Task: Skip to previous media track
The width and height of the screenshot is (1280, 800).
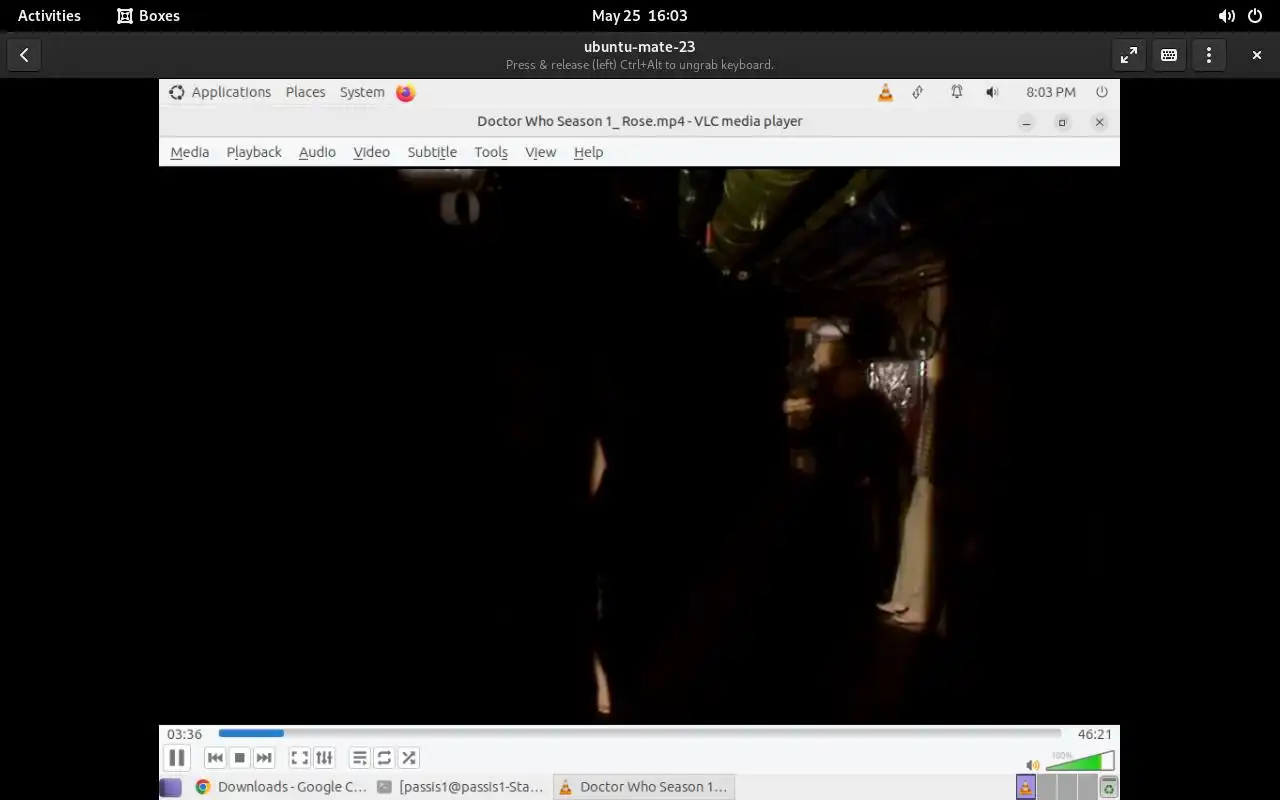Action: [x=215, y=758]
